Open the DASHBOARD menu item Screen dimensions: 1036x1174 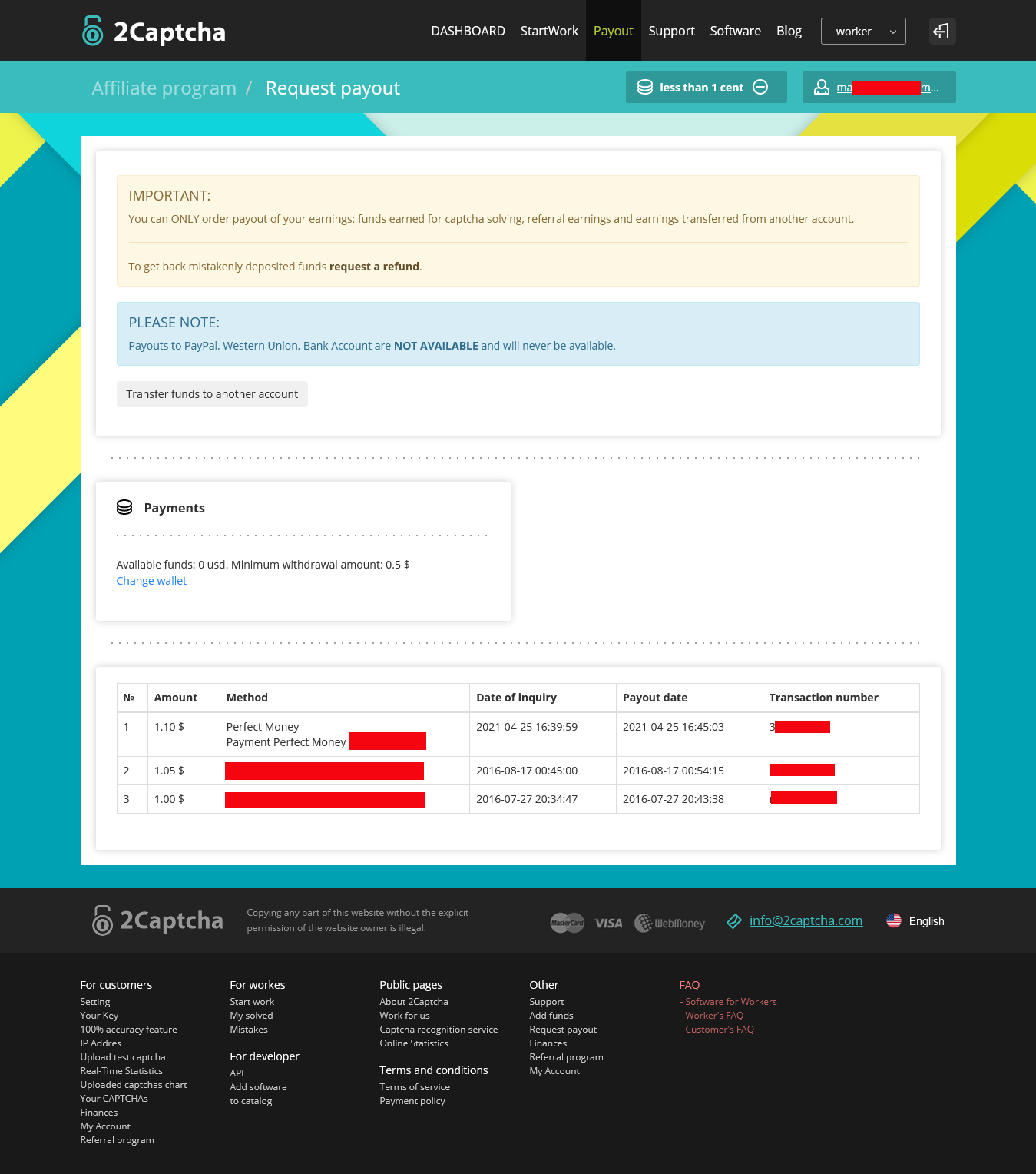click(x=468, y=31)
